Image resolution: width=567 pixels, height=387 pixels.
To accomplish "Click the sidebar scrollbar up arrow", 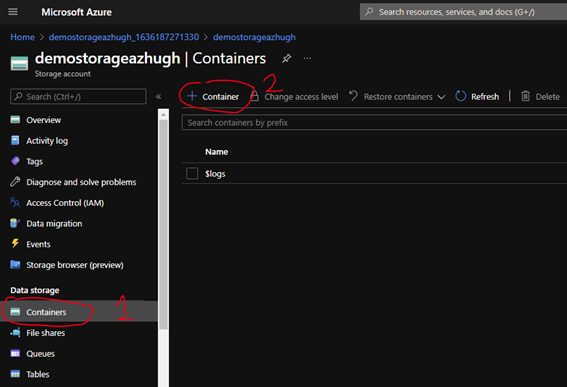I will tap(163, 114).
